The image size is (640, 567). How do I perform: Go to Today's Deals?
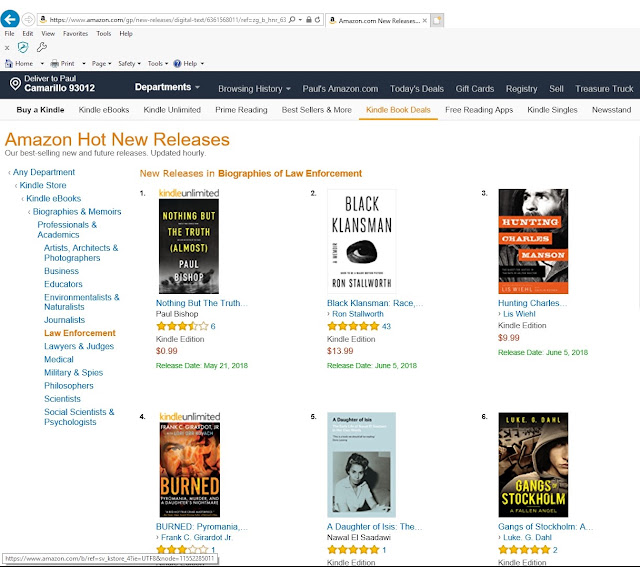tap(417, 89)
